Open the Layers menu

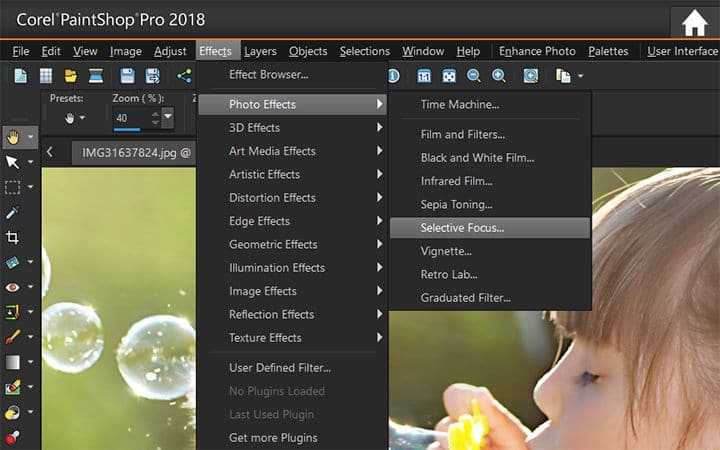tap(260, 51)
